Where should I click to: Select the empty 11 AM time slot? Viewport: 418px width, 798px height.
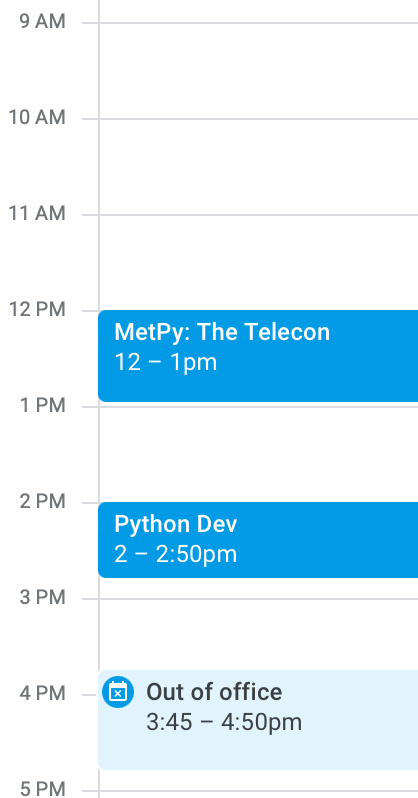[258, 263]
